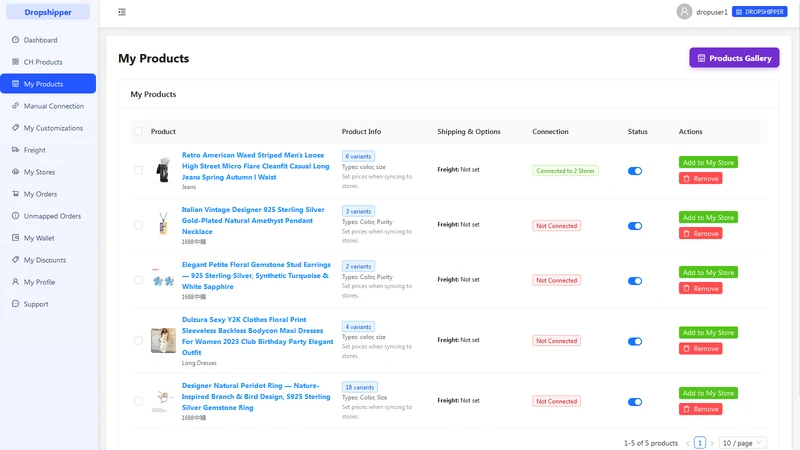Toggle status switch for Dulzura Maxi Dresses
800x450 pixels.
pos(635,341)
